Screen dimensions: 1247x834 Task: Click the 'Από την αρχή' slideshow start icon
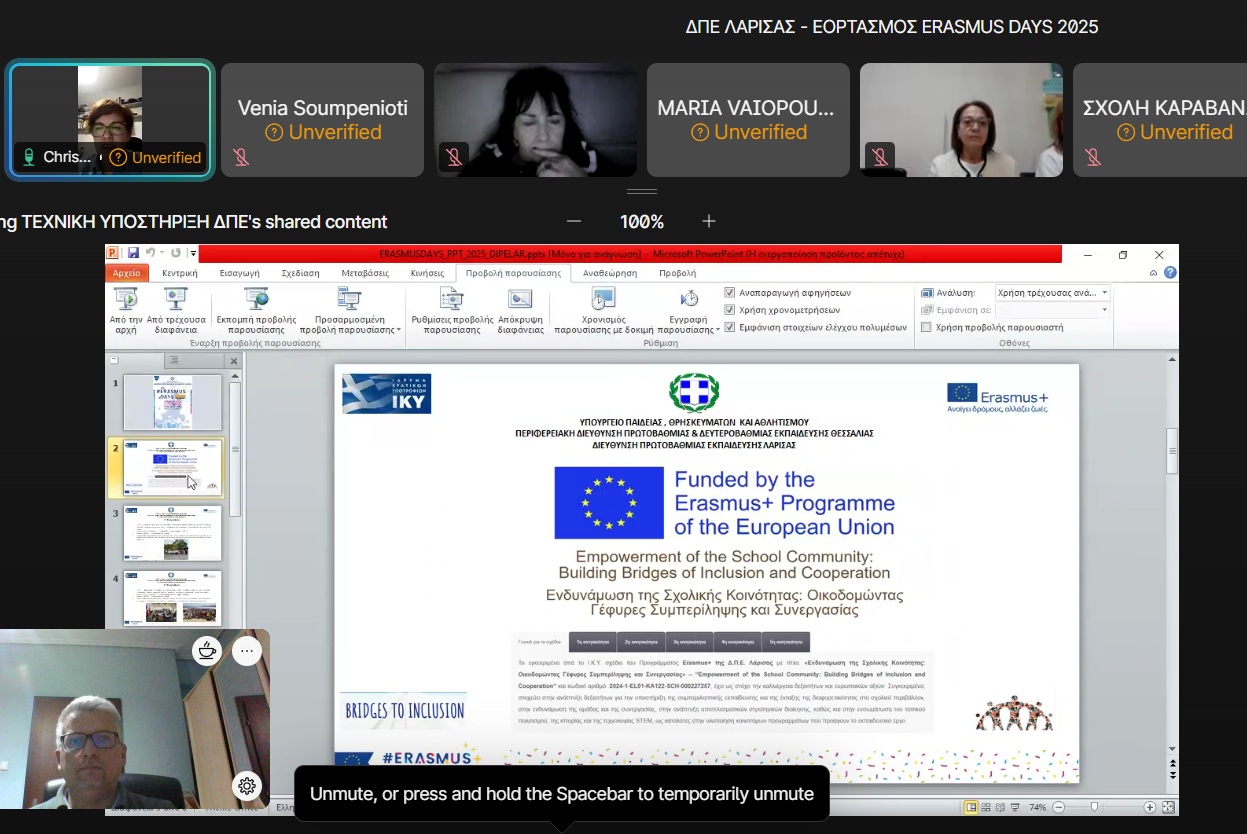click(x=125, y=298)
